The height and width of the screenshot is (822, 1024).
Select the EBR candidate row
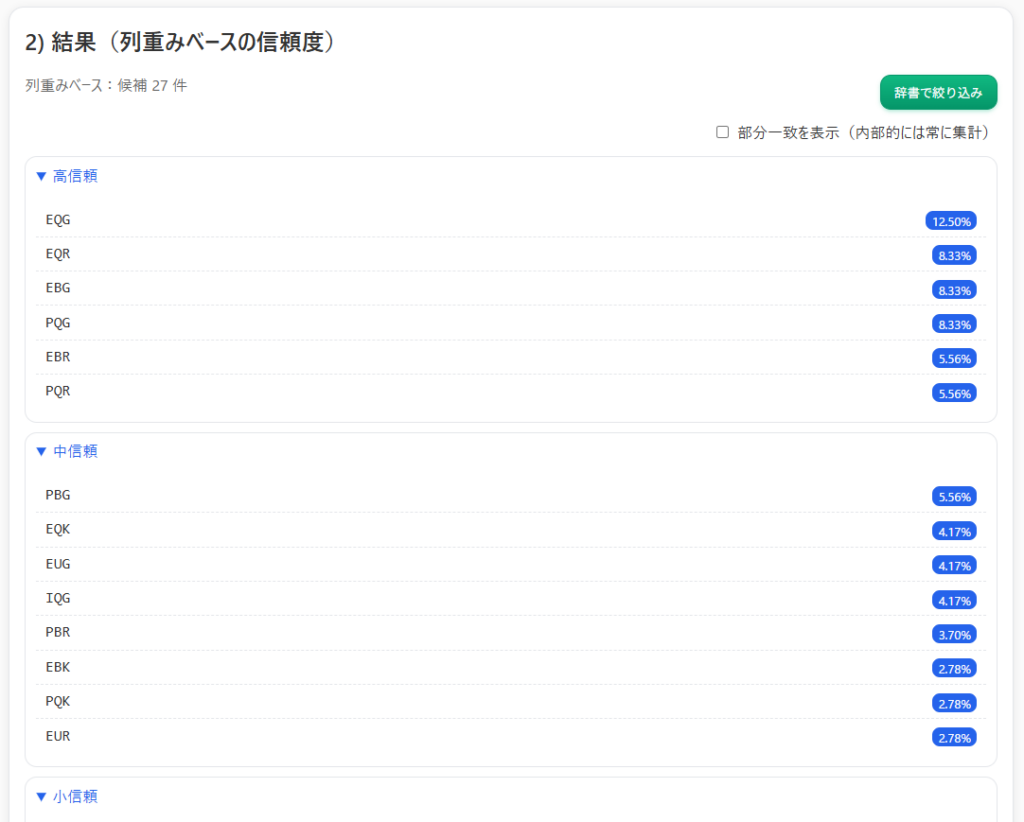point(58,357)
